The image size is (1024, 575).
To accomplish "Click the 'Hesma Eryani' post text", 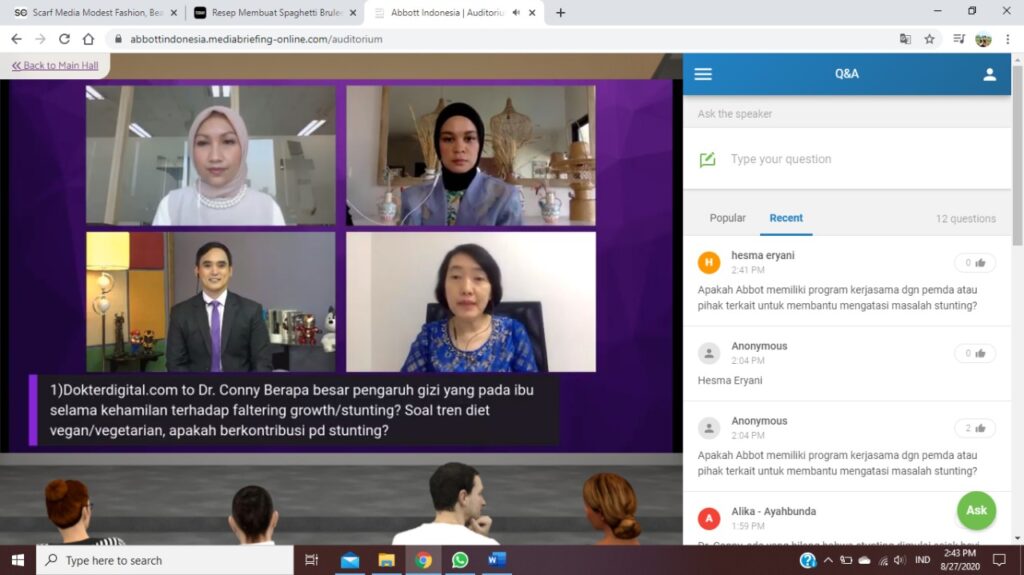I will pyautogui.click(x=729, y=380).
